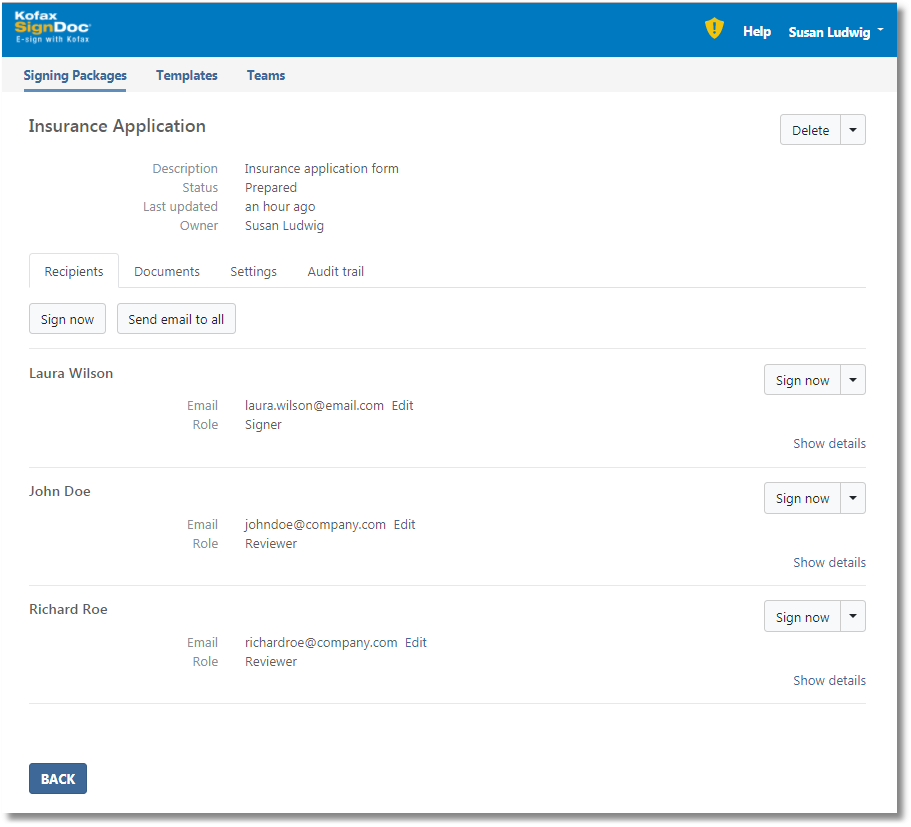
Task: Open Richard Roe's Sign now dropdown arrow
Action: pos(853,617)
